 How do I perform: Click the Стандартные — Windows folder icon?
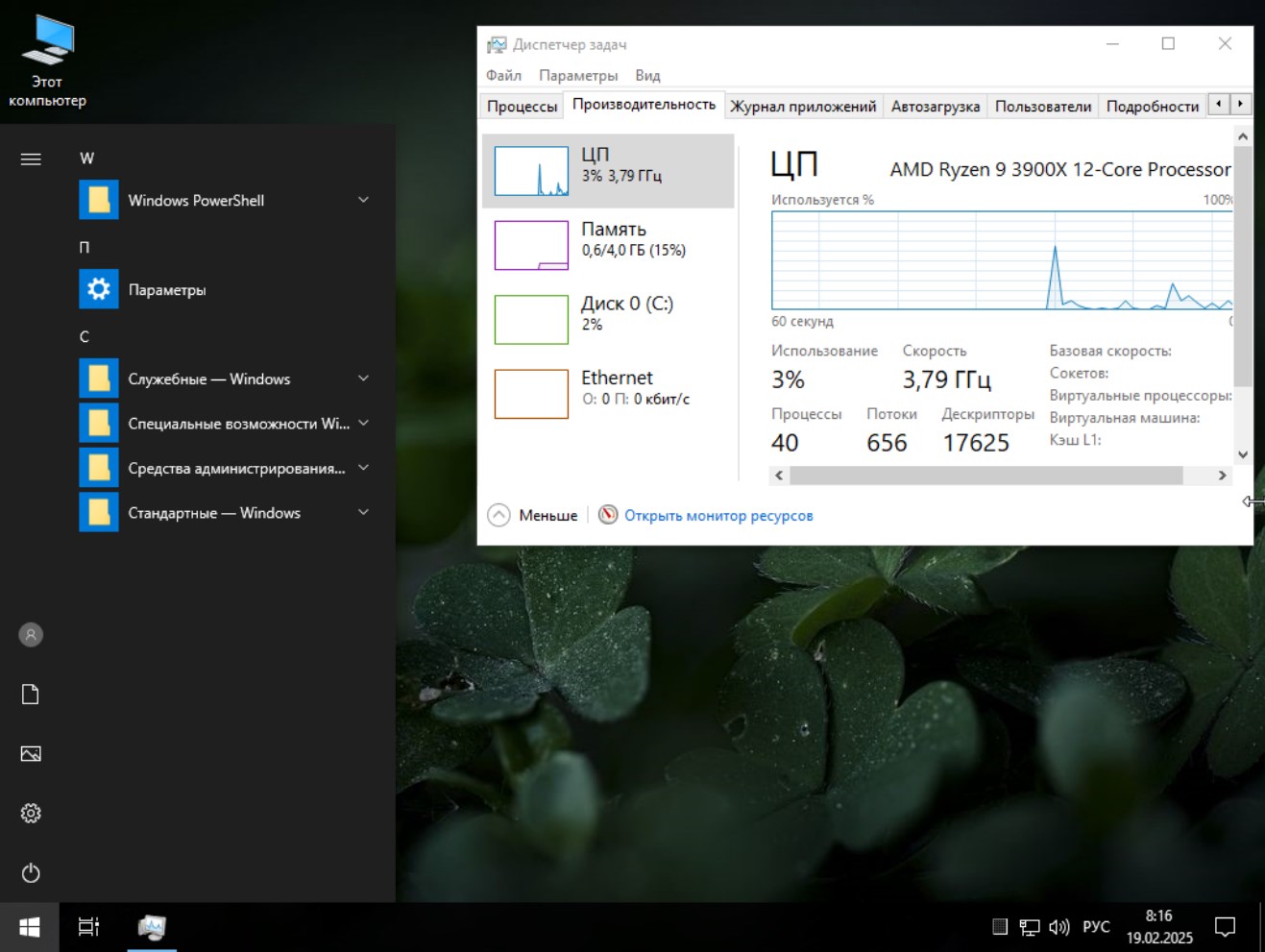coord(99,513)
